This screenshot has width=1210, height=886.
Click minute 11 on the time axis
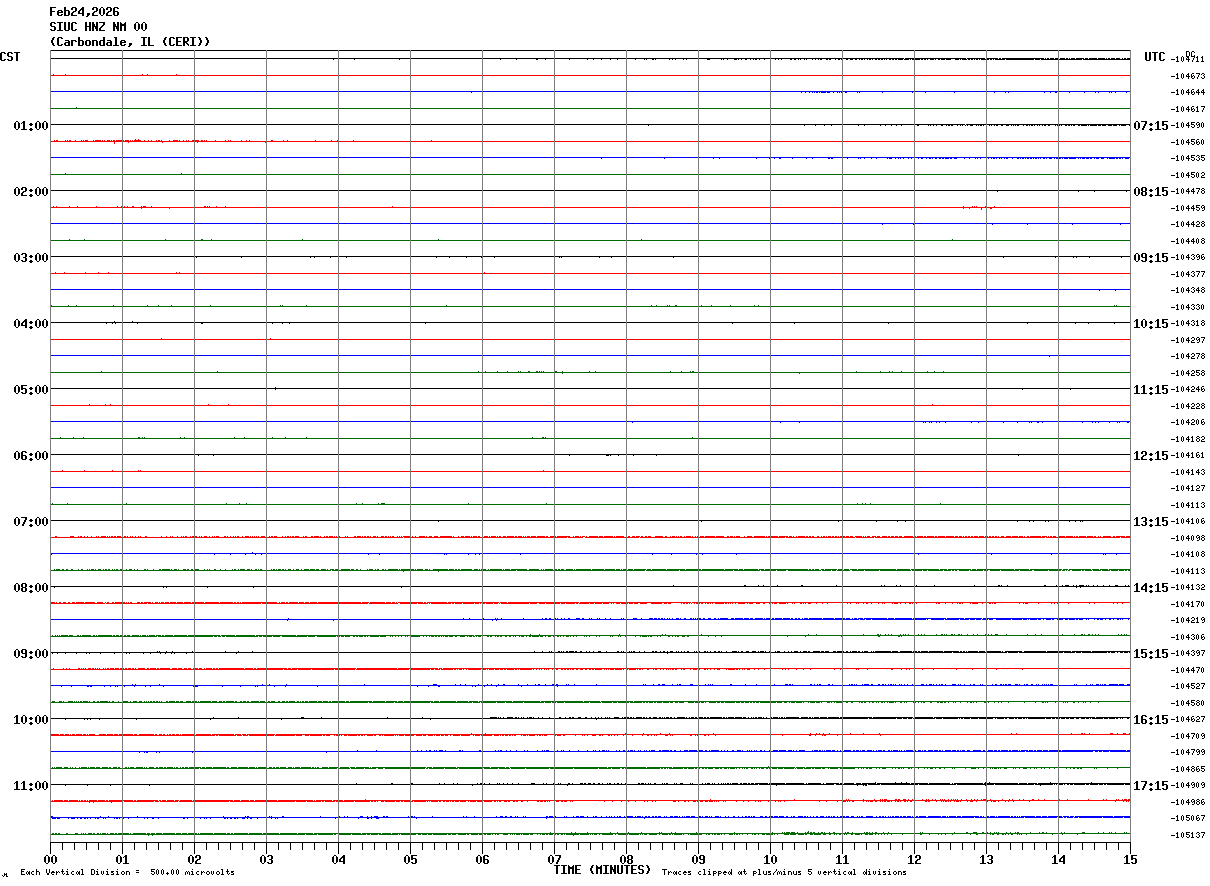point(842,859)
